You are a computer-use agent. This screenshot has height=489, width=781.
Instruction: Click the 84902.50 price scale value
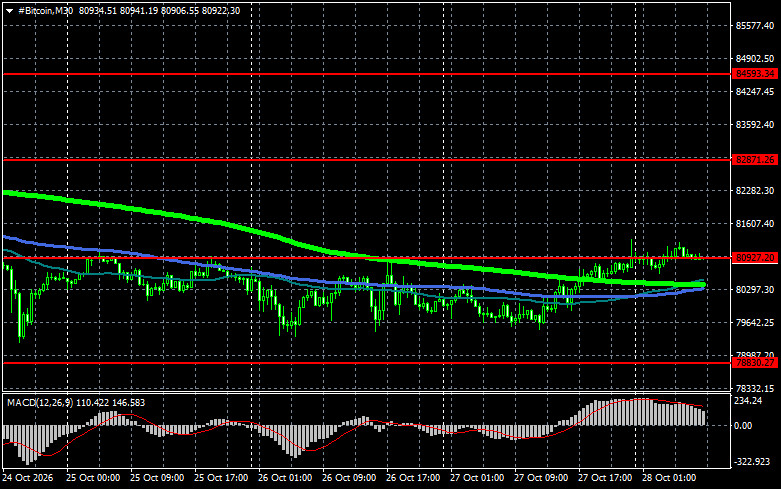tap(755, 58)
